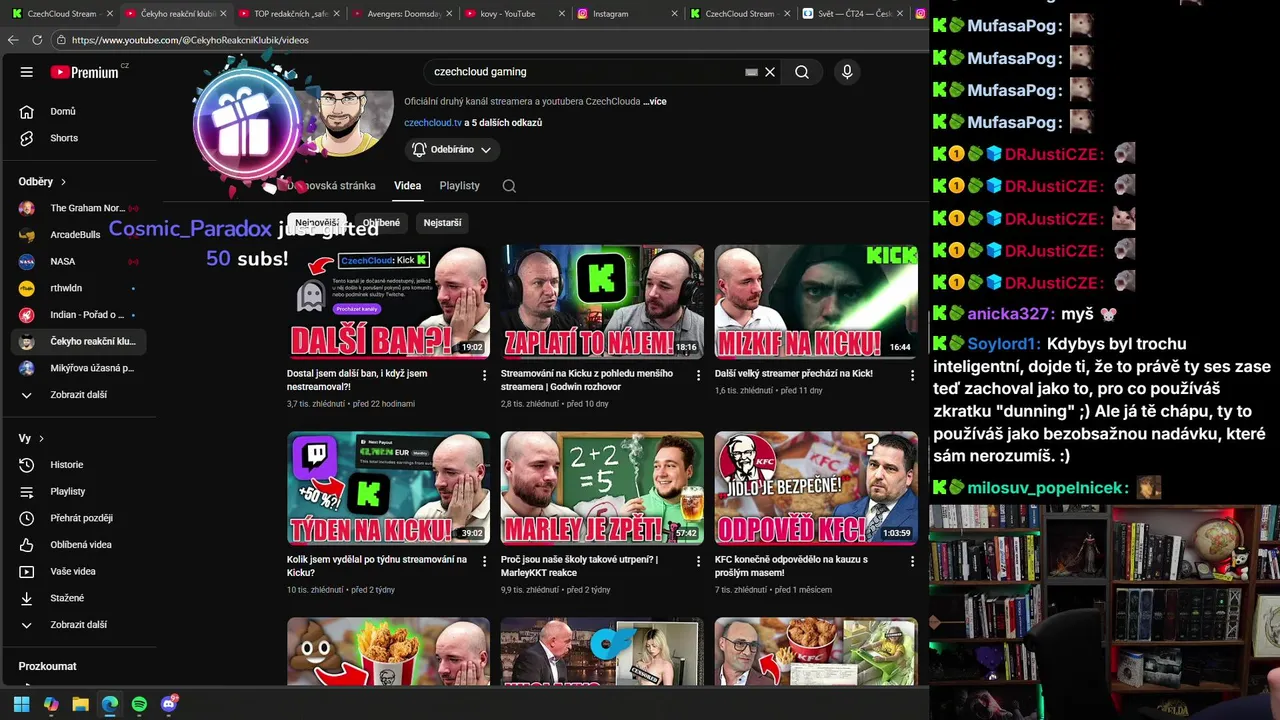1280x720 pixels.
Task: Play DALŠÍ BAN?! video thumbnail
Action: tap(388, 302)
